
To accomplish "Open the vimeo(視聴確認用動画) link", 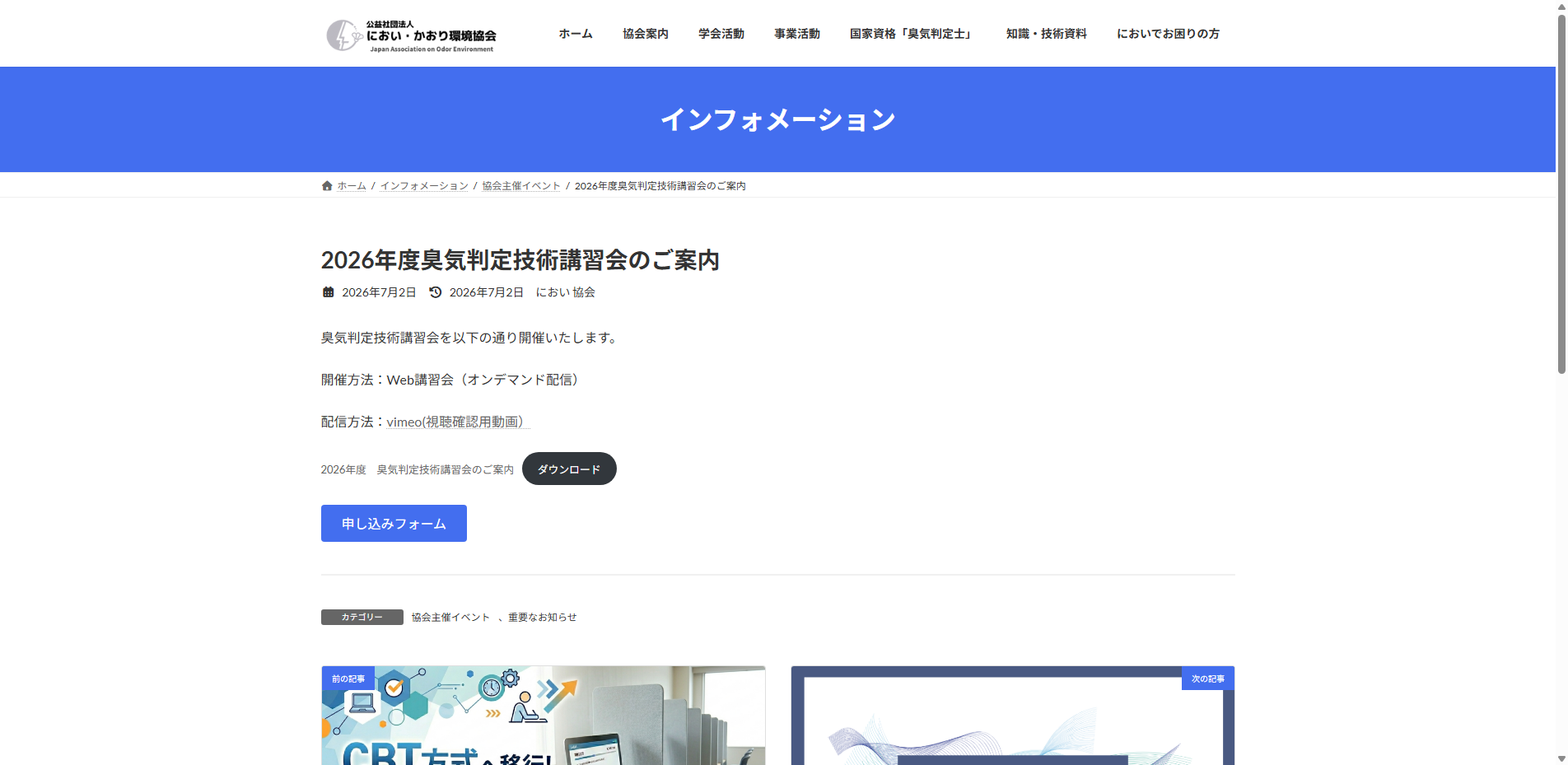I will 458,422.
